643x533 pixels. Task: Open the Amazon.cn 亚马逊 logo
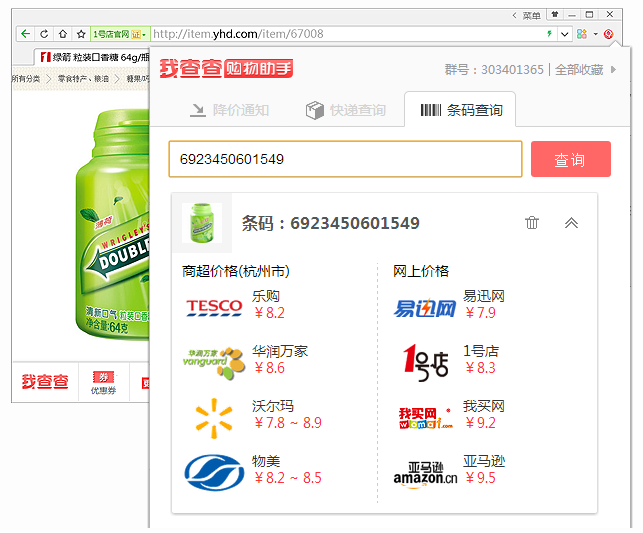425,473
